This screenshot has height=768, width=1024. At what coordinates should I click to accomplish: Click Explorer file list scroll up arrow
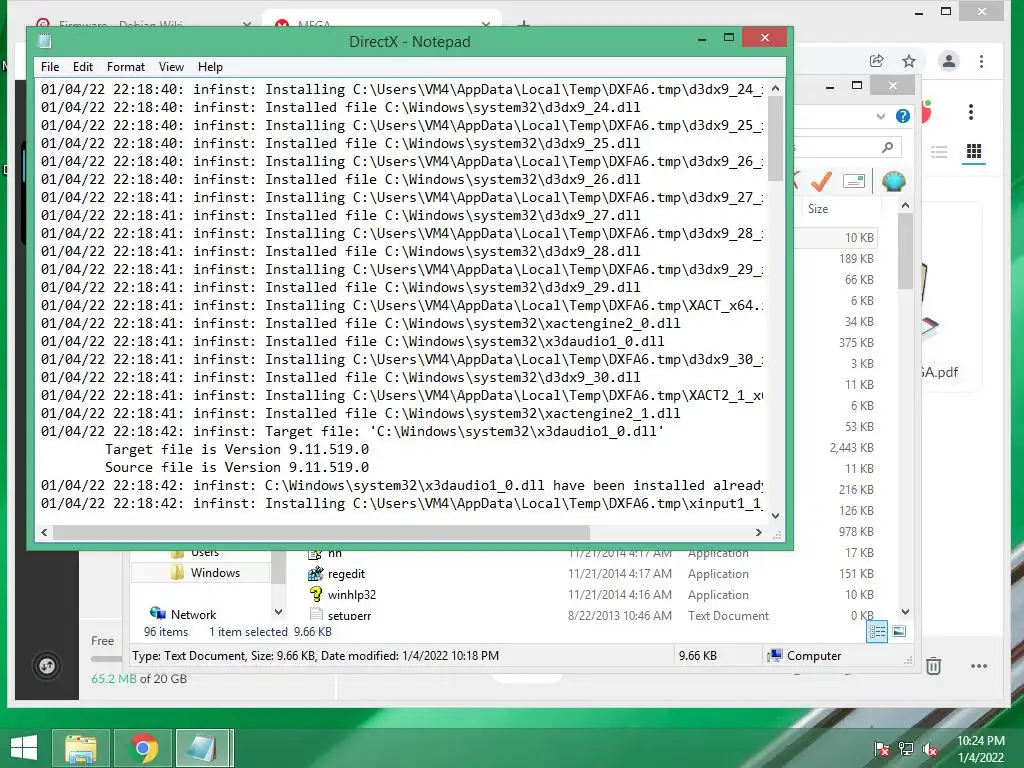coord(905,206)
